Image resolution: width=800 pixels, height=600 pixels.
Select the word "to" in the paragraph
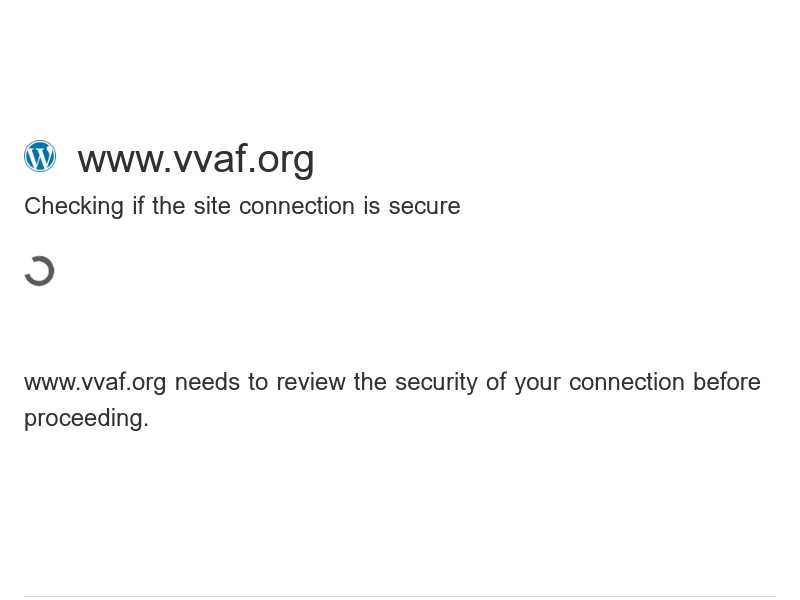pyautogui.click(x=258, y=383)
